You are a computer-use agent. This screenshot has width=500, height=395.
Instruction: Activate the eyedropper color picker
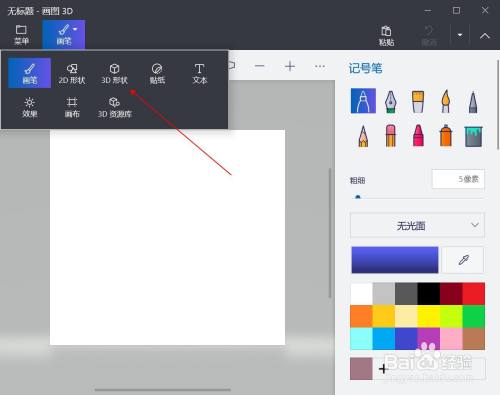click(463, 260)
